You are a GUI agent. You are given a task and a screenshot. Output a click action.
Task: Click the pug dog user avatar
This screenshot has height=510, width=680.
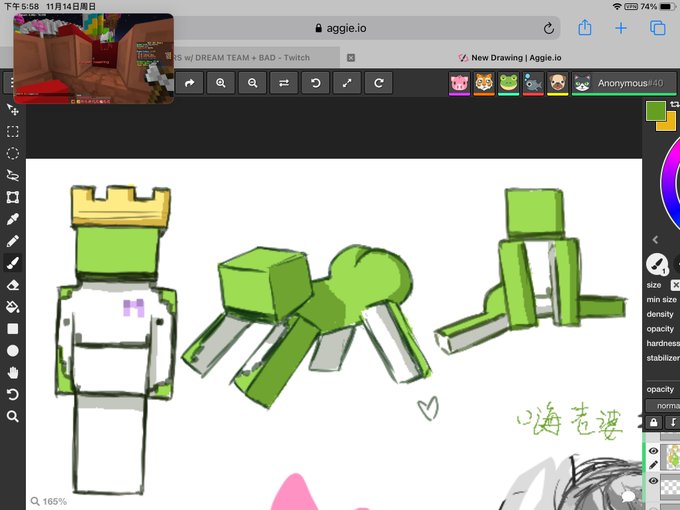point(558,83)
